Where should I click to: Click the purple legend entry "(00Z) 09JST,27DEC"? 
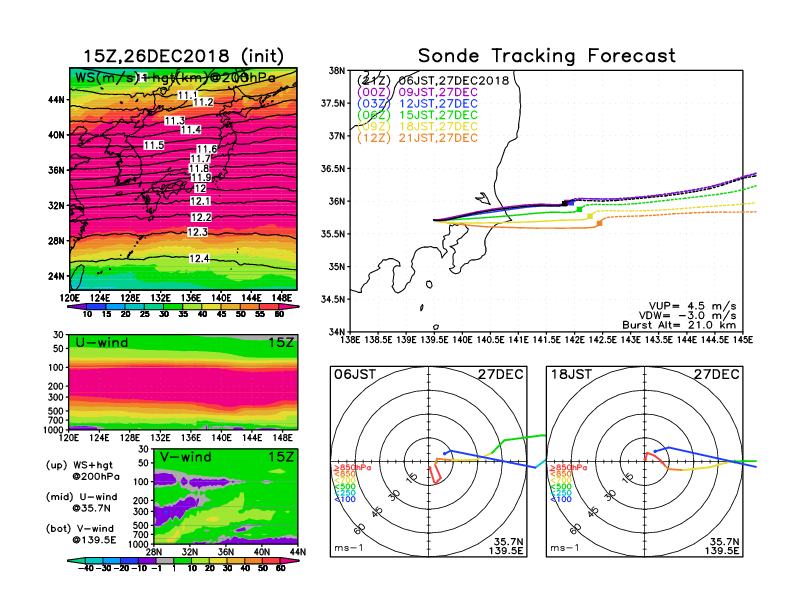417,92
